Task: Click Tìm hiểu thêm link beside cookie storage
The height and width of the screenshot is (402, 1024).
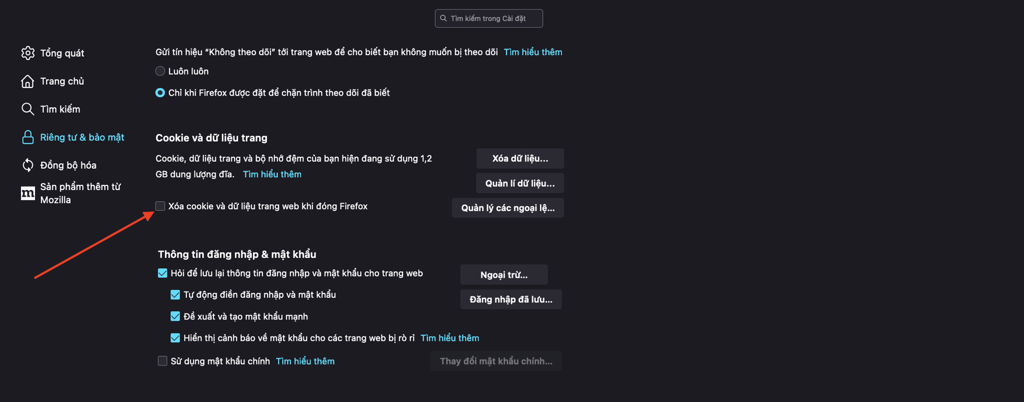Action: tap(272, 175)
